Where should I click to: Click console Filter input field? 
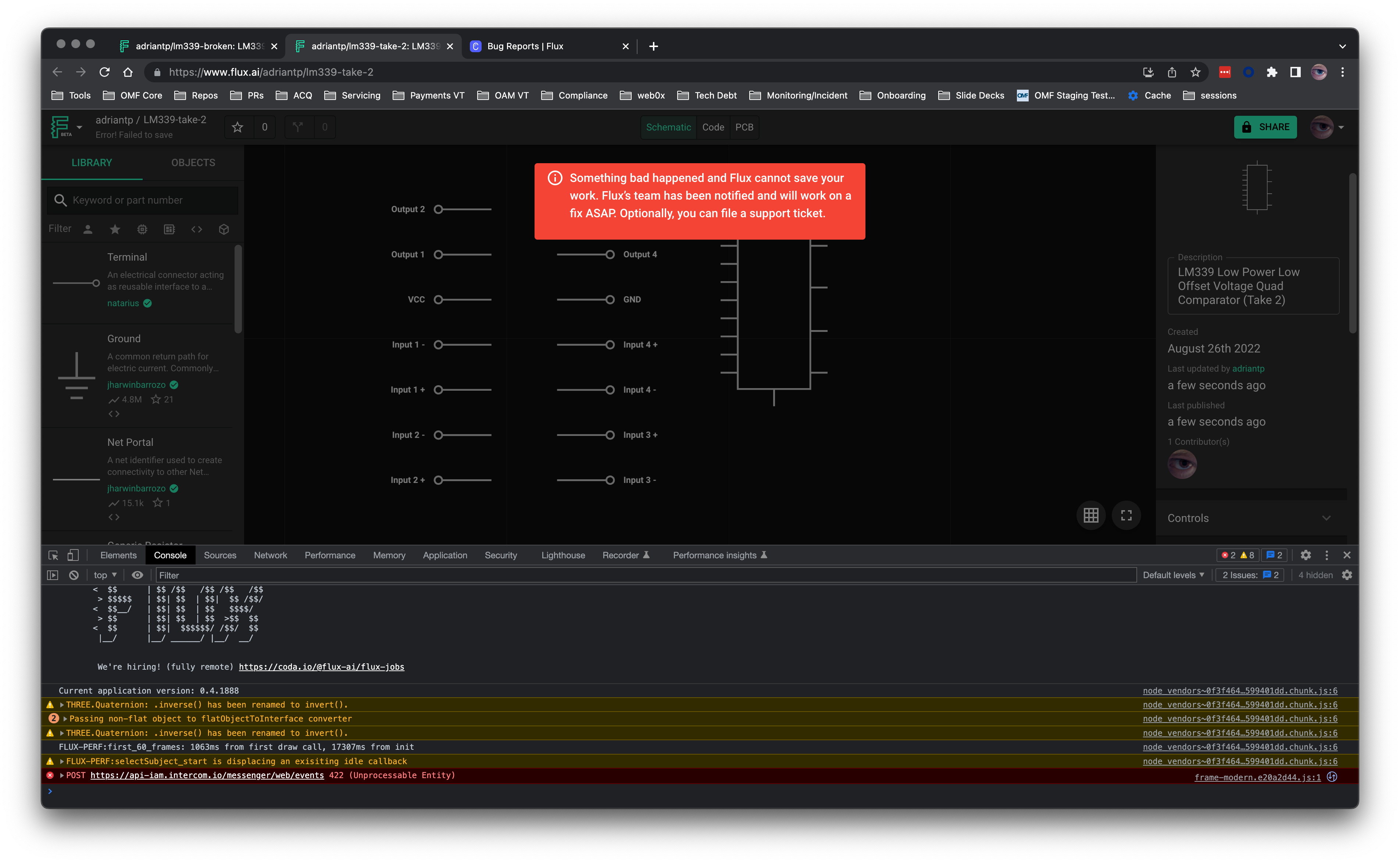(x=645, y=575)
